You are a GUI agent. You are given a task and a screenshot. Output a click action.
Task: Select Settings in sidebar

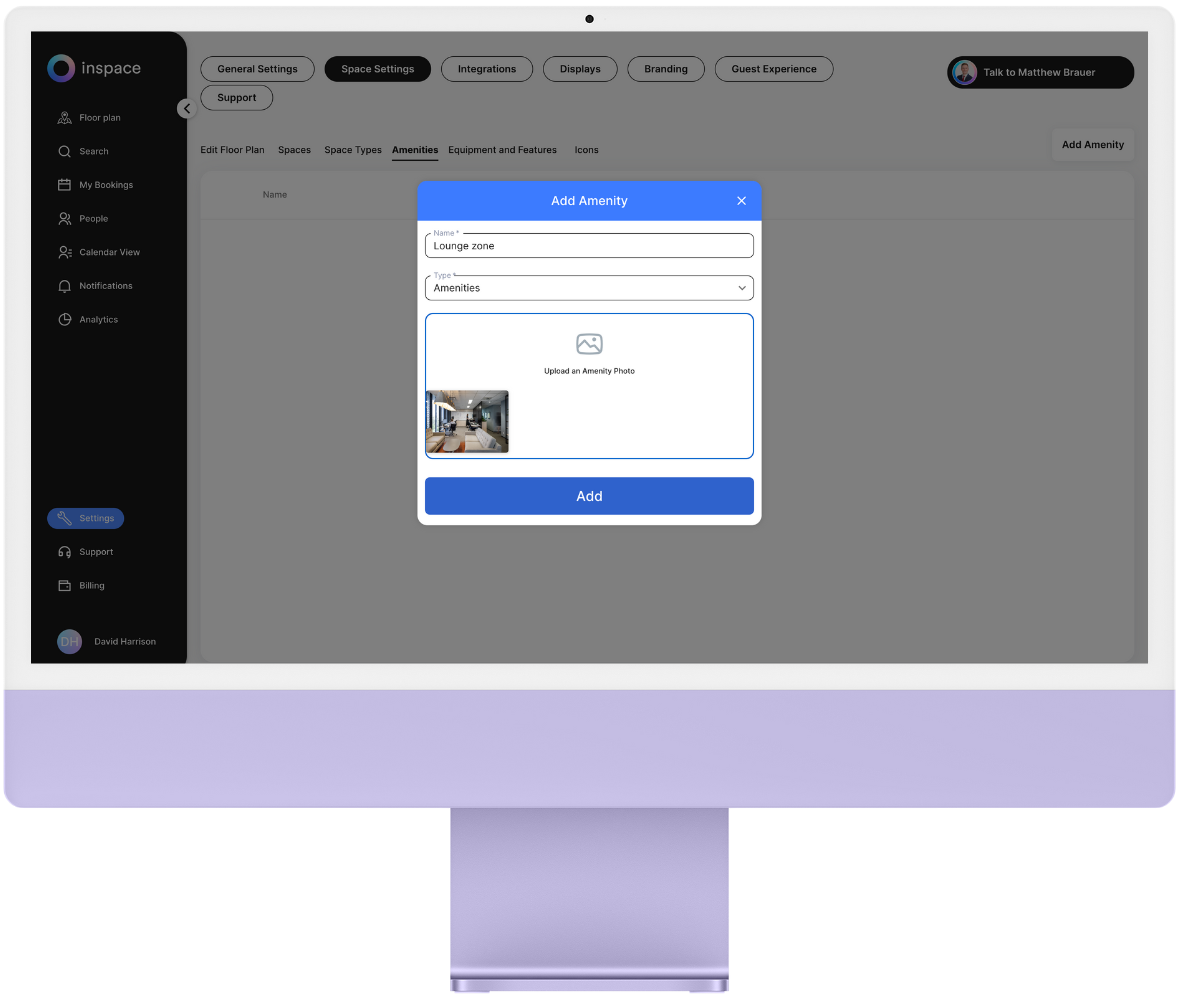point(85,518)
